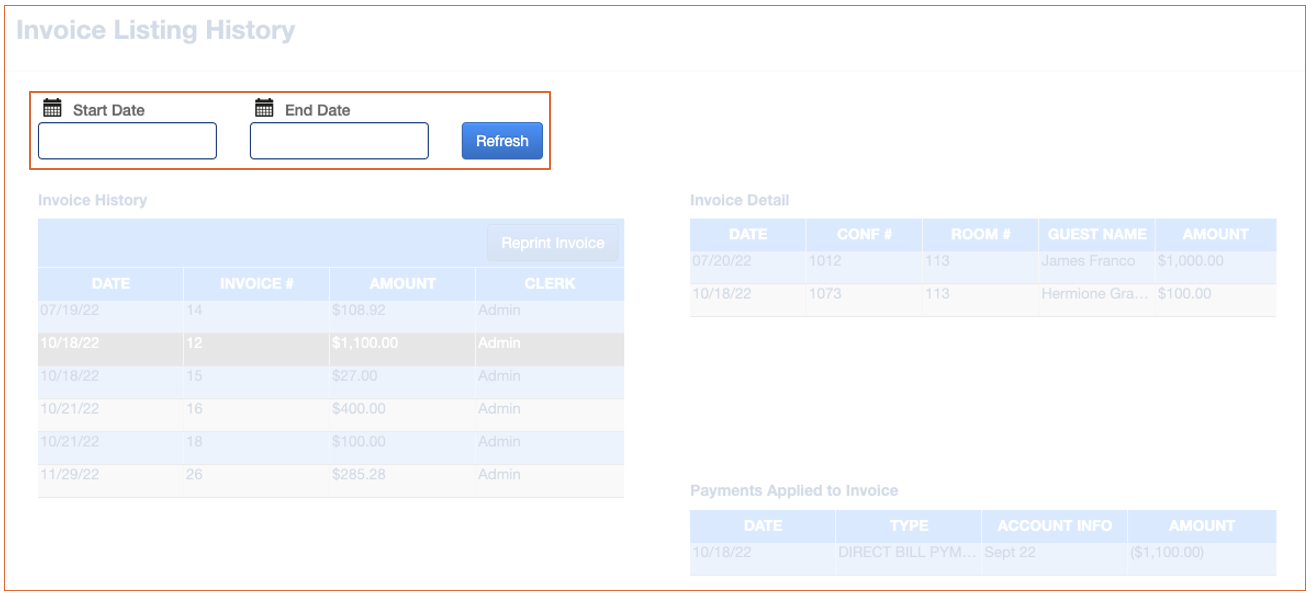Select the Hermione Gra… guest detail row
Viewport: 1311px width, 594px height.
982,295
